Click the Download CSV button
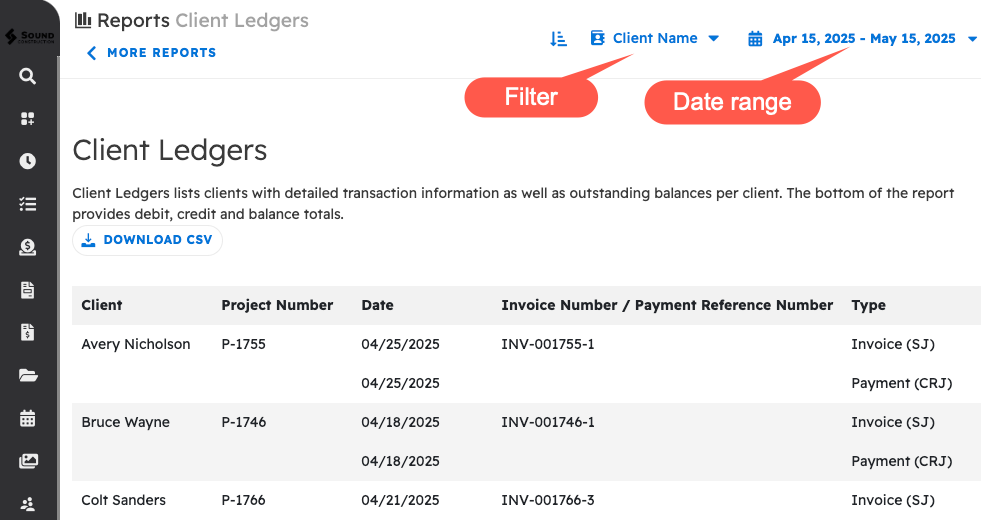981x520 pixels. click(x=147, y=240)
